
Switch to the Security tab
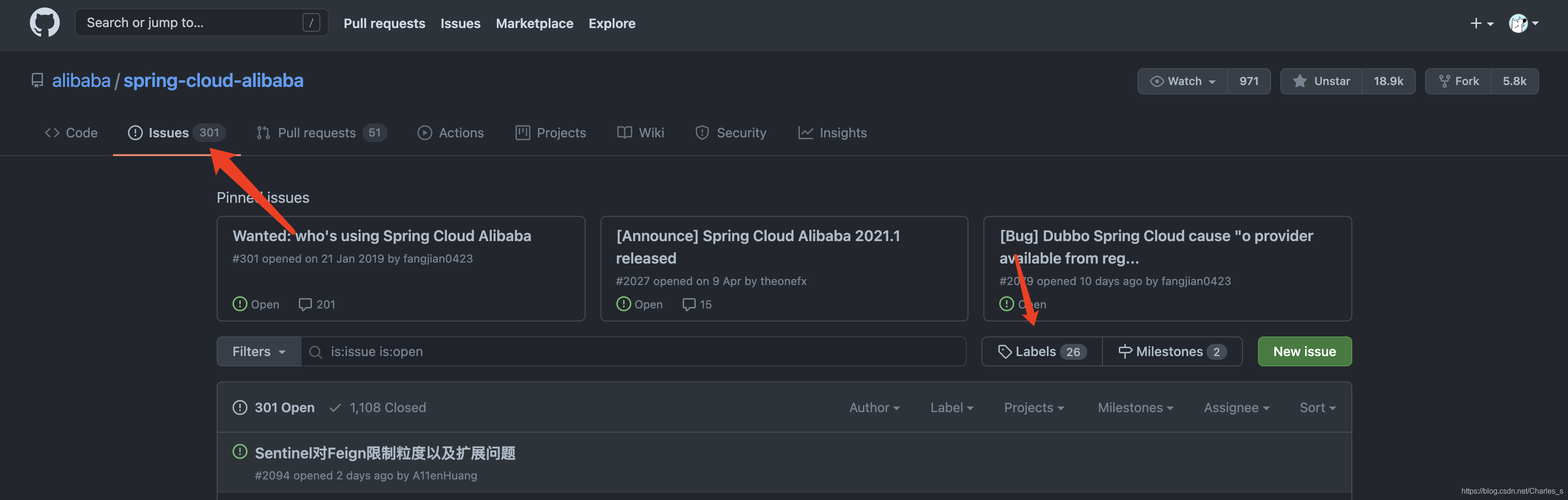click(730, 133)
